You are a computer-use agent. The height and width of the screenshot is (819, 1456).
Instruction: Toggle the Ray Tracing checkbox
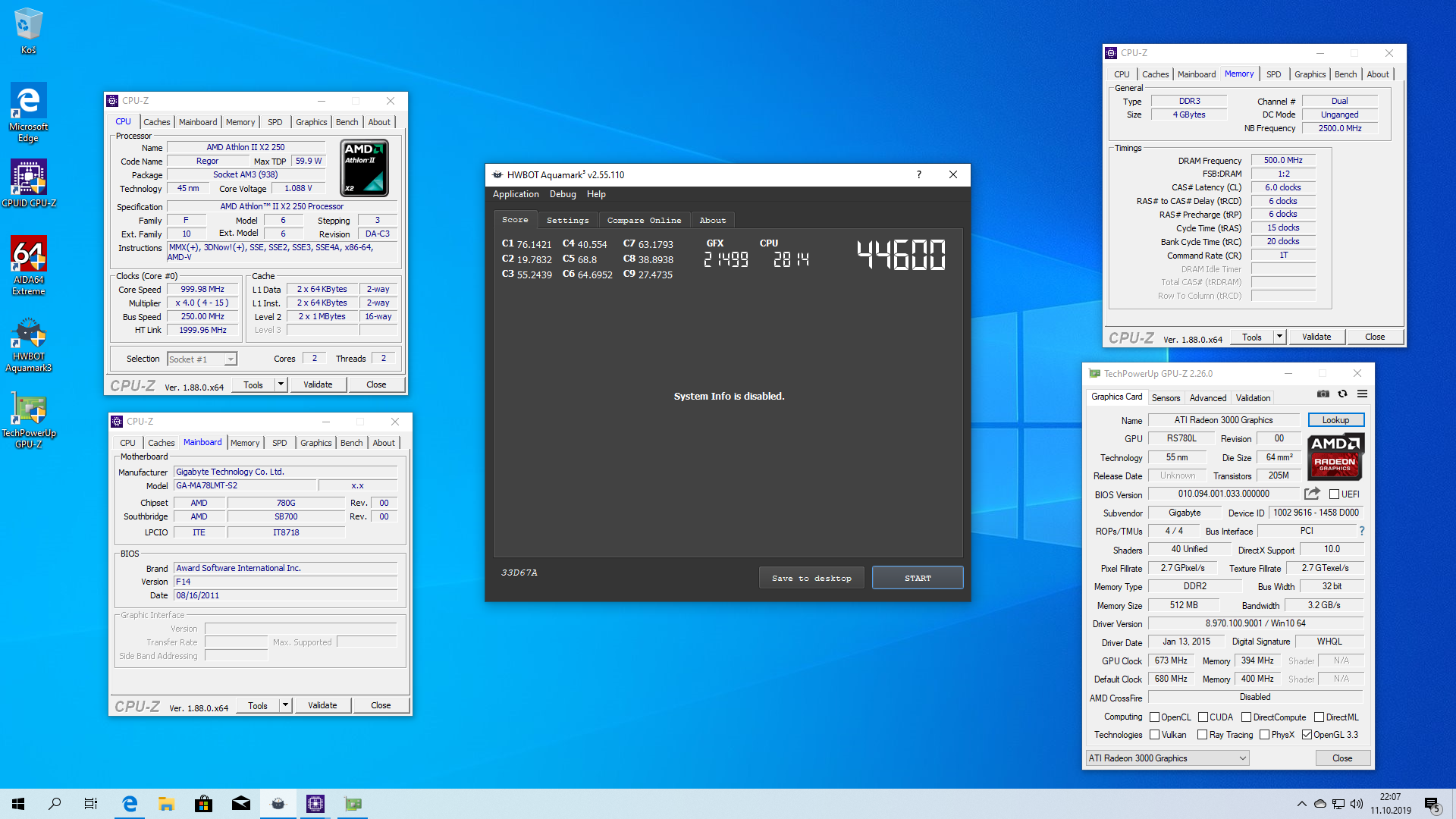point(1202,735)
